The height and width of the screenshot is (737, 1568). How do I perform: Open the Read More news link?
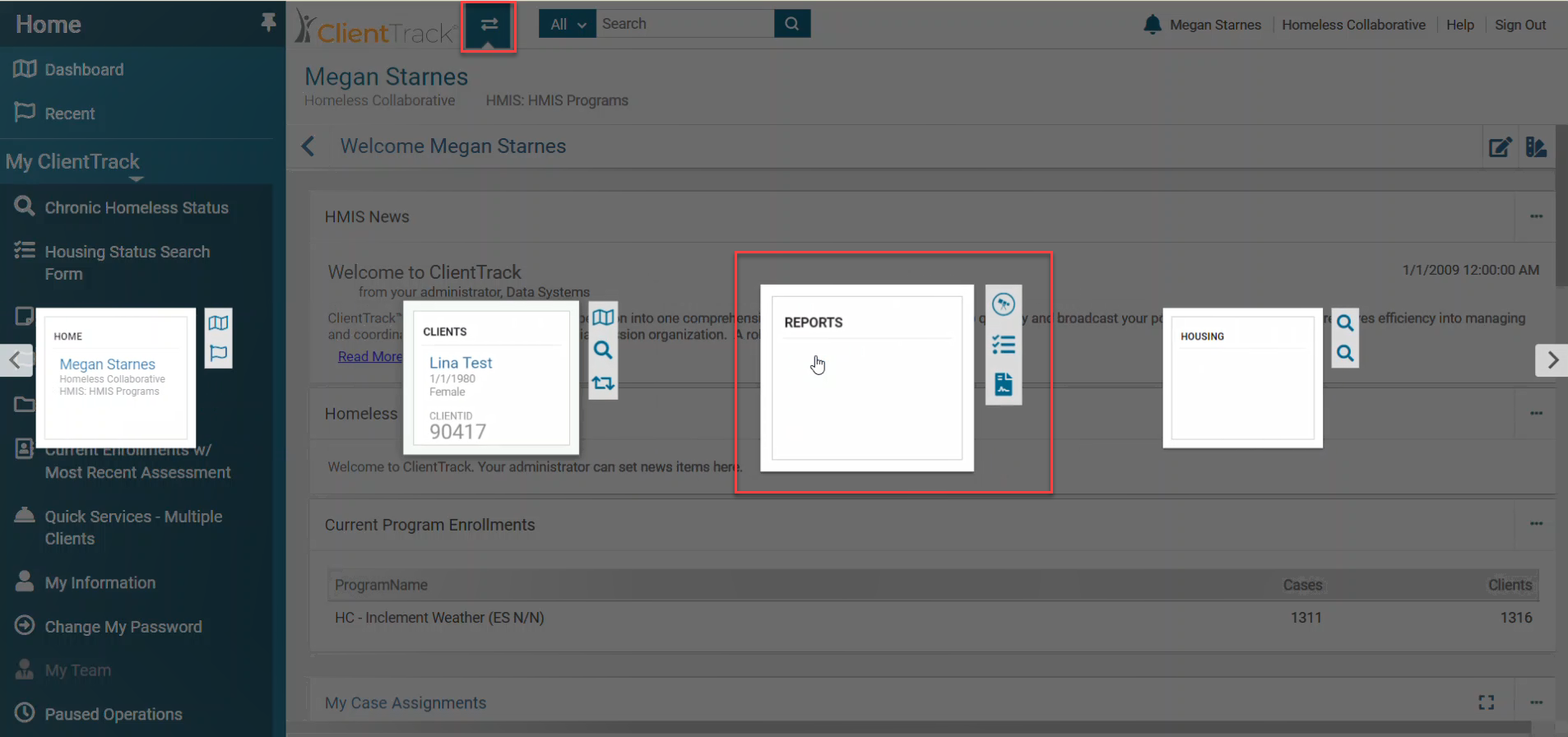(x=369, y=356)
